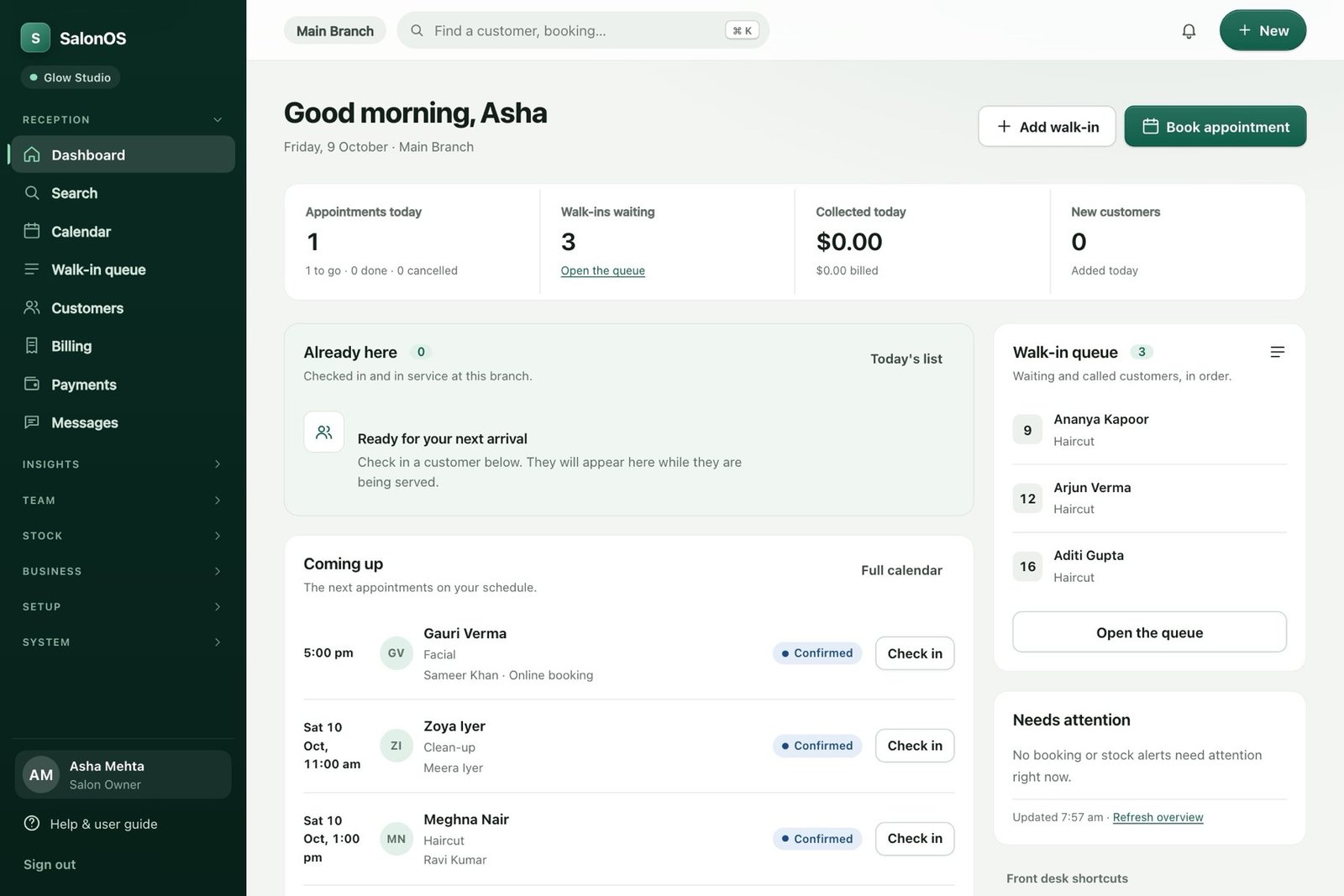
Task: Click the Payments wallet icon in sidebar
Action: (32, 384)
